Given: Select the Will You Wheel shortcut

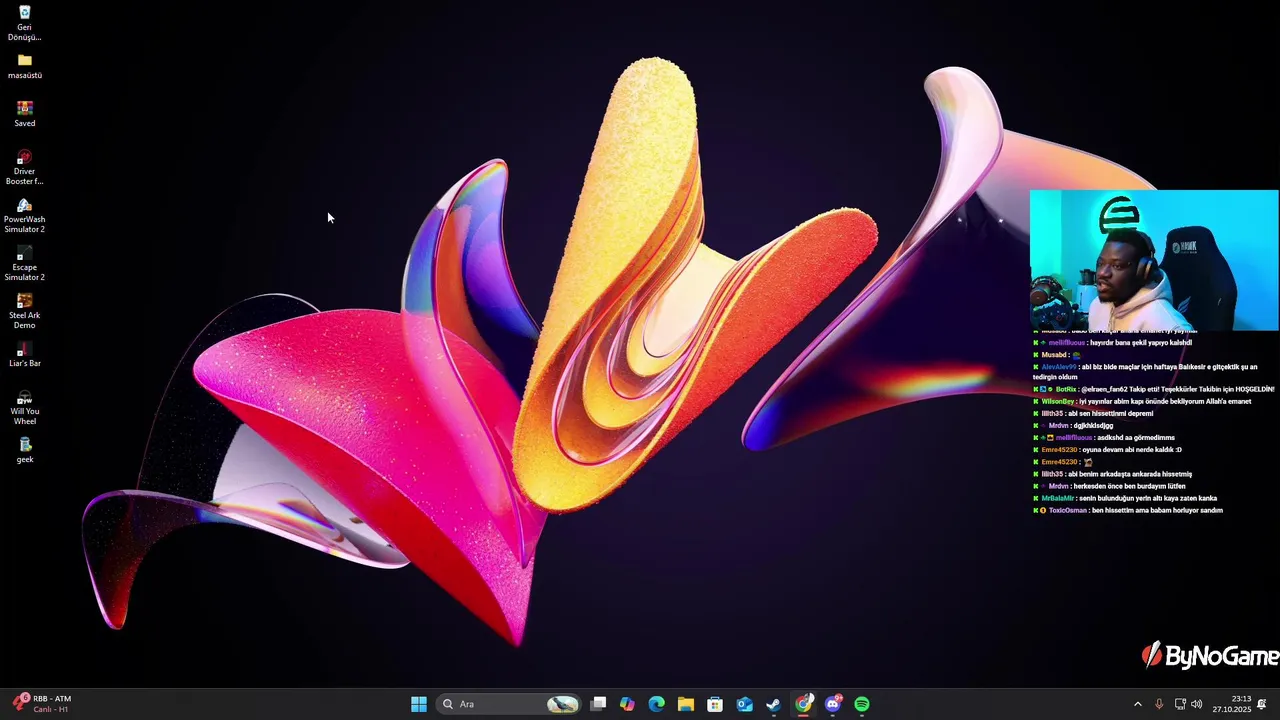Looking at the screenshot, I should (x=25, y=407).
